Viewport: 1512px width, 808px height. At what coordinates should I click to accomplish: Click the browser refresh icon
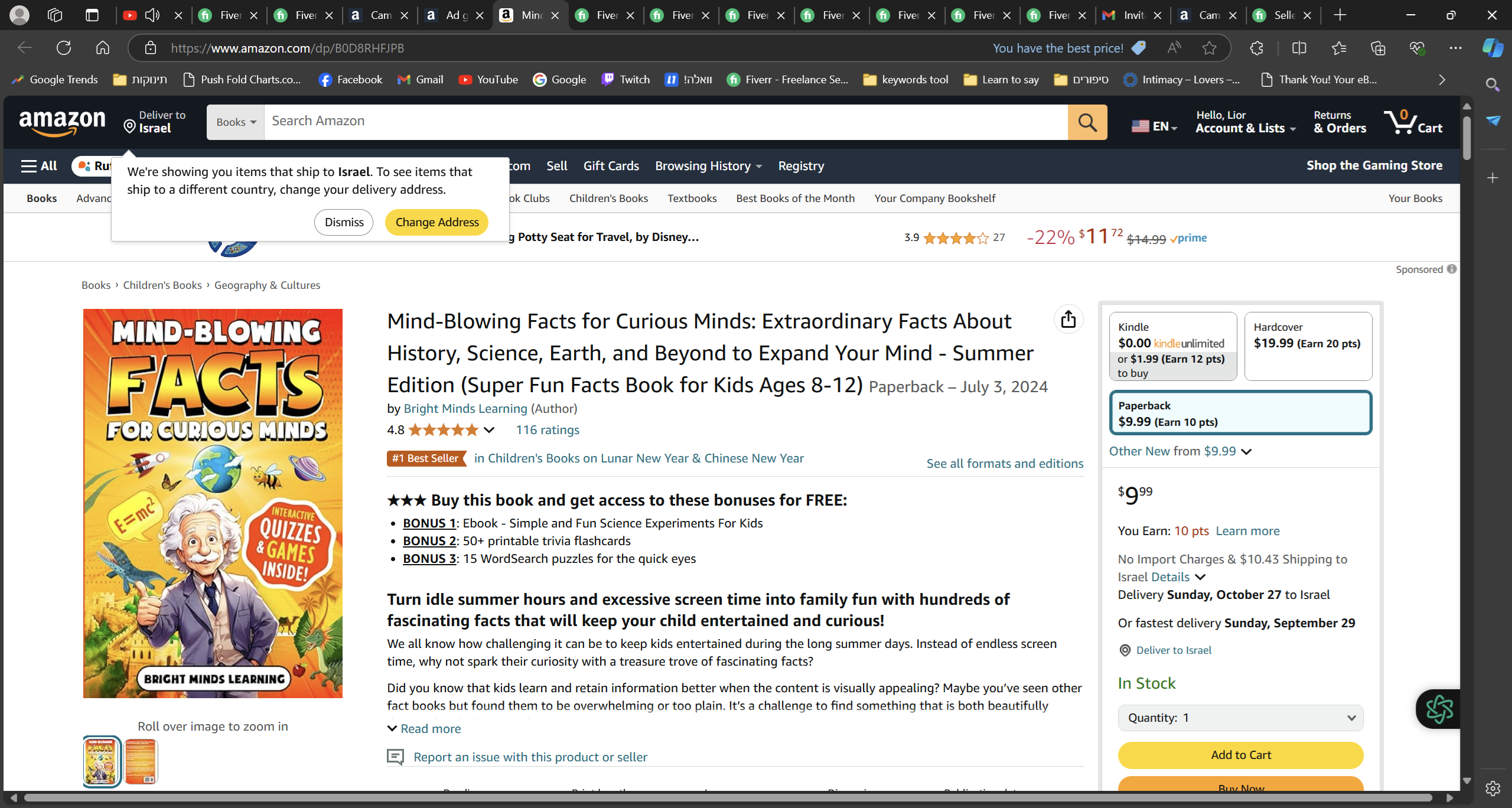point(64,48)
